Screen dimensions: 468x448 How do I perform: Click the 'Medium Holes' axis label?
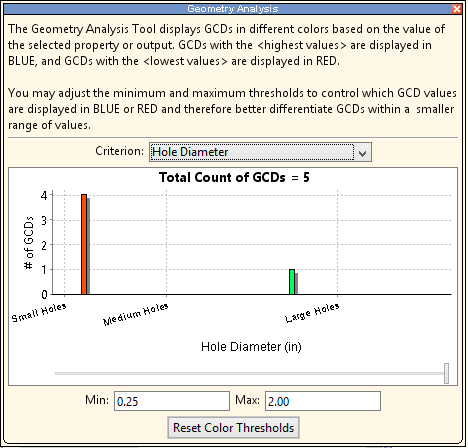(x=136, y=314)
